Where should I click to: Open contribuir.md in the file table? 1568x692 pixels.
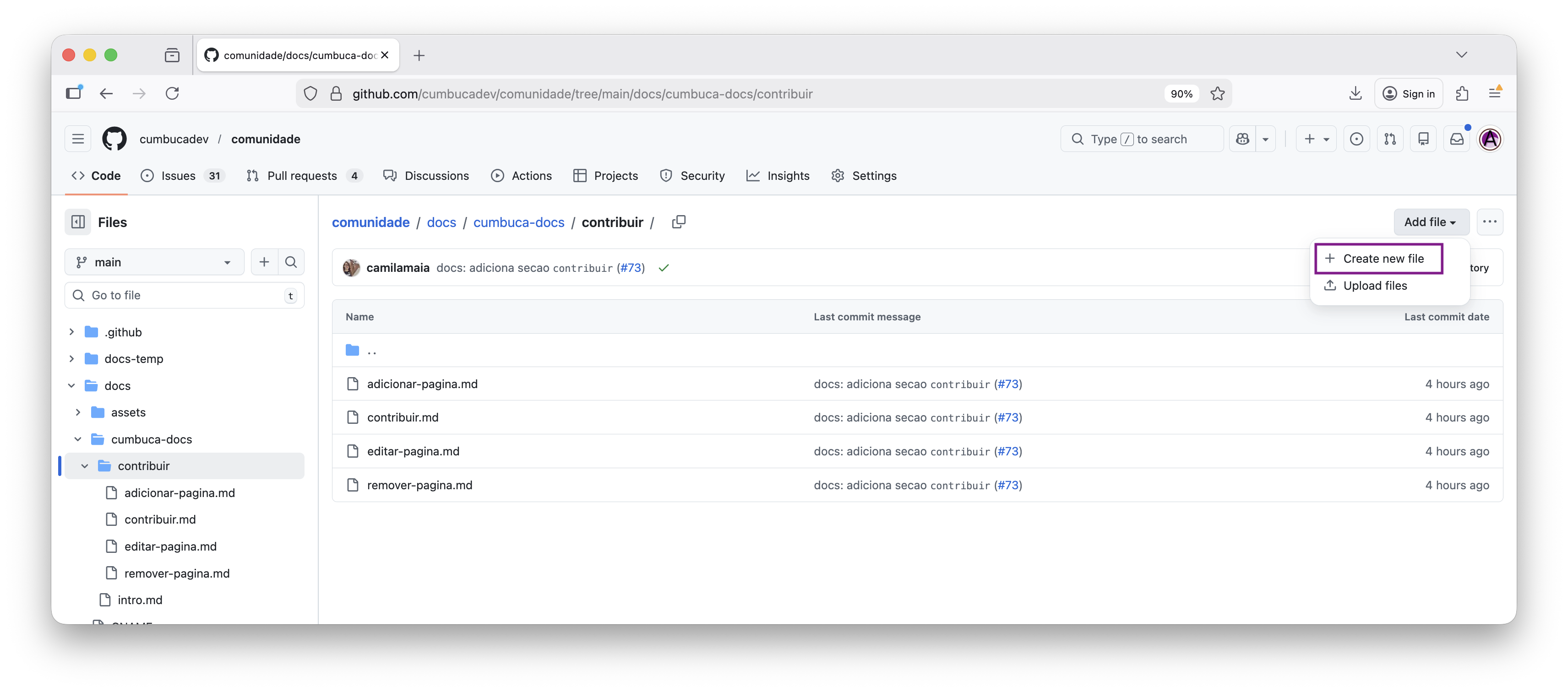click(403, 418)
